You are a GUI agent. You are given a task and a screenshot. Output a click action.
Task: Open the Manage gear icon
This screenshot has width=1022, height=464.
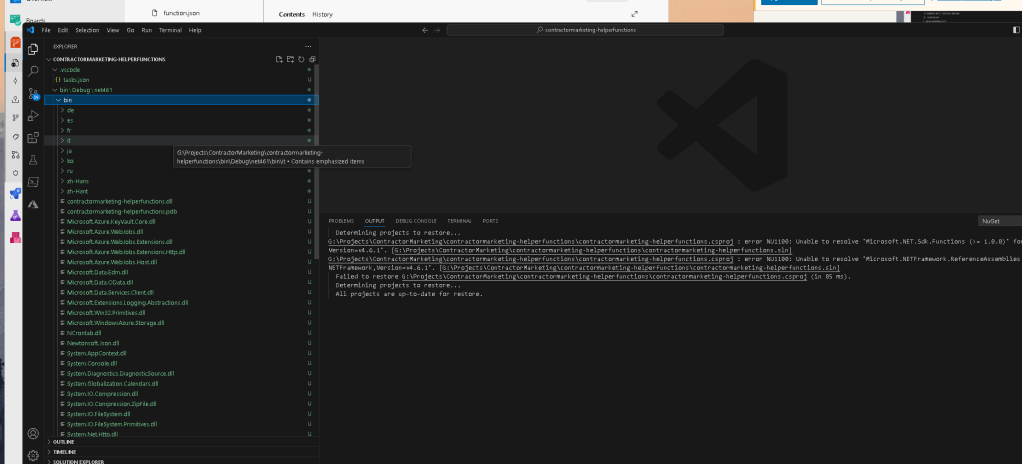pos(33,455)
